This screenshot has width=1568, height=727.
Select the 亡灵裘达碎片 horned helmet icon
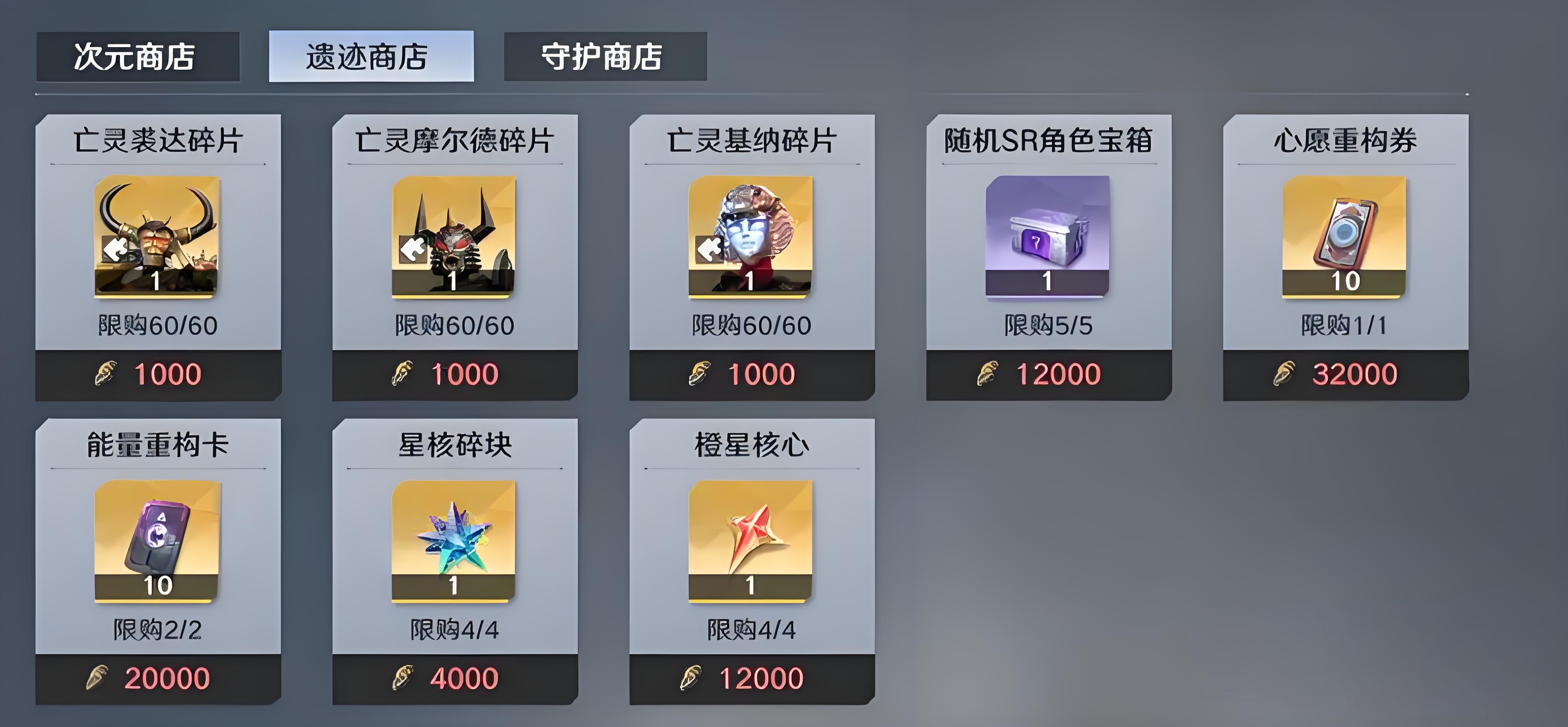pos(157,237)
